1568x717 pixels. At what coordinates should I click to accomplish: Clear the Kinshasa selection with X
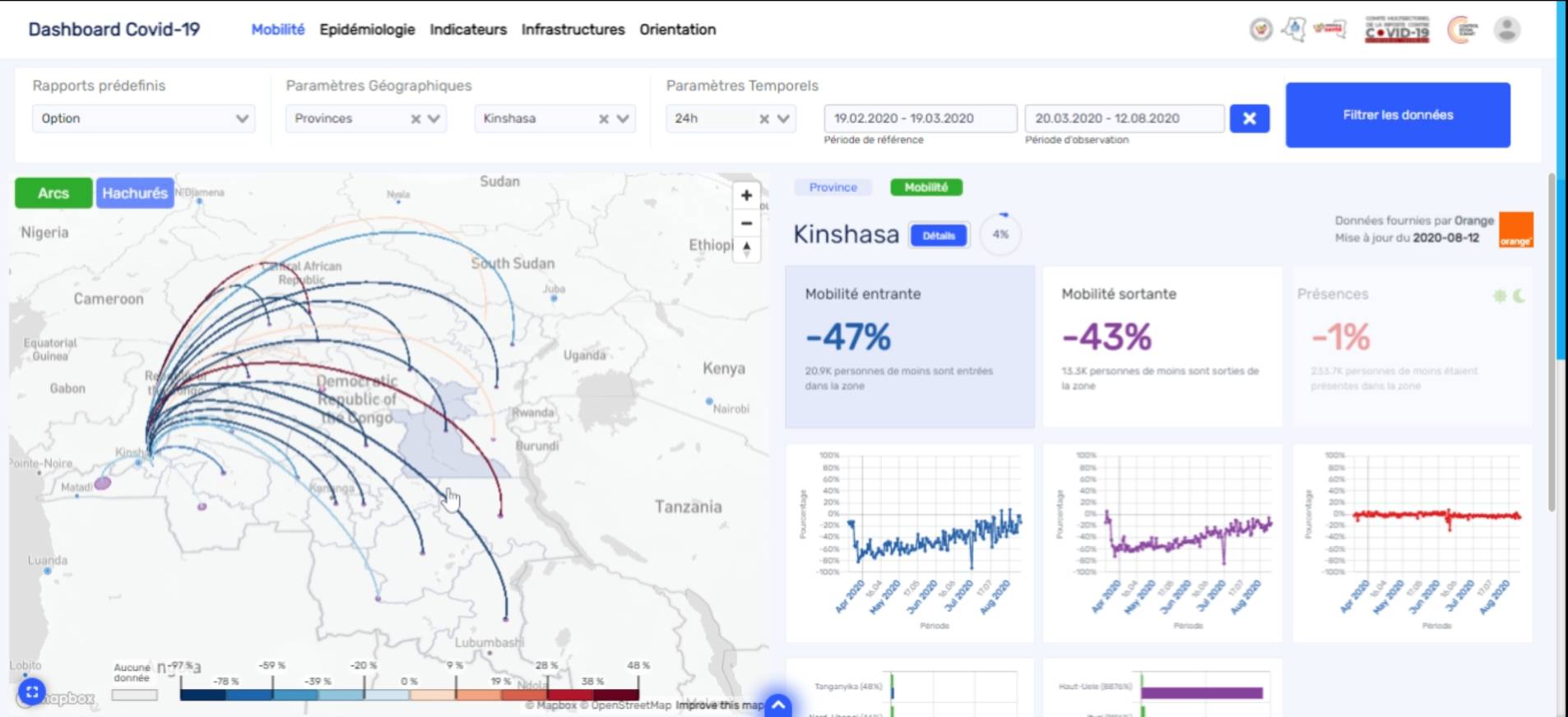[604, 119]
